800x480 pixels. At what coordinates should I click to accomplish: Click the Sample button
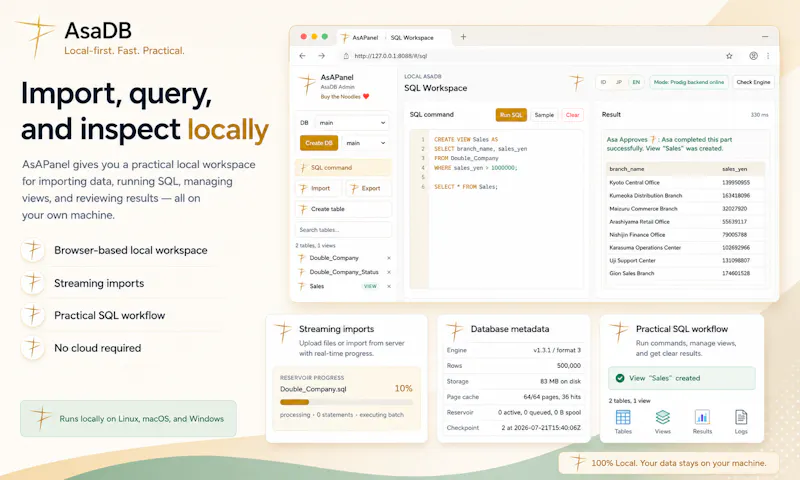[x=544, y=115]
